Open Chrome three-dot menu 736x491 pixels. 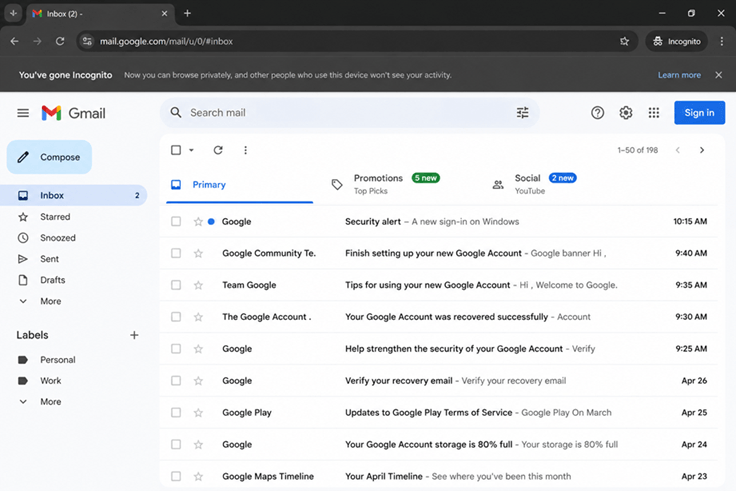coord(721,41)
